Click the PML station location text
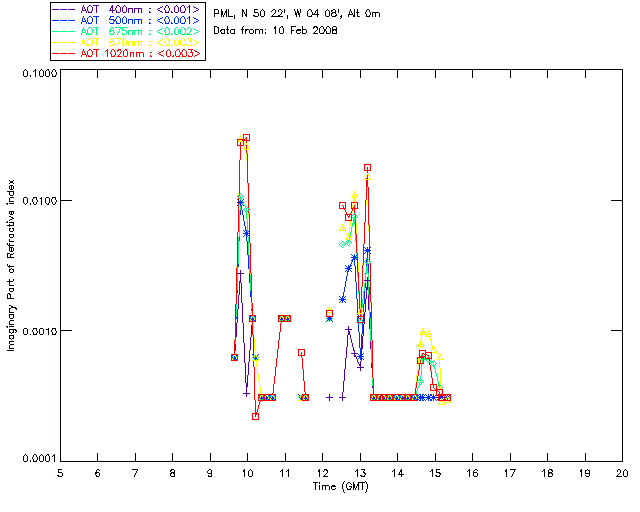This screenshot has height=512, width=640. point(297,14)
